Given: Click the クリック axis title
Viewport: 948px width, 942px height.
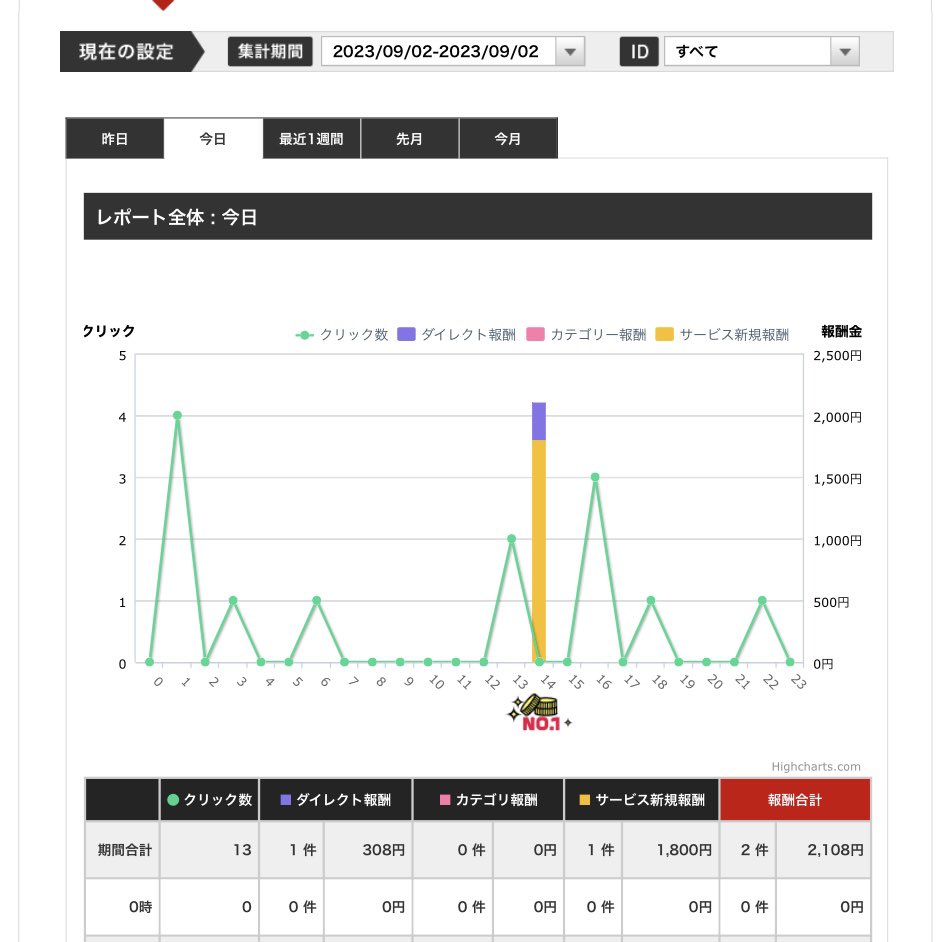Looking at the screenshot, I should tap(109, 331).
